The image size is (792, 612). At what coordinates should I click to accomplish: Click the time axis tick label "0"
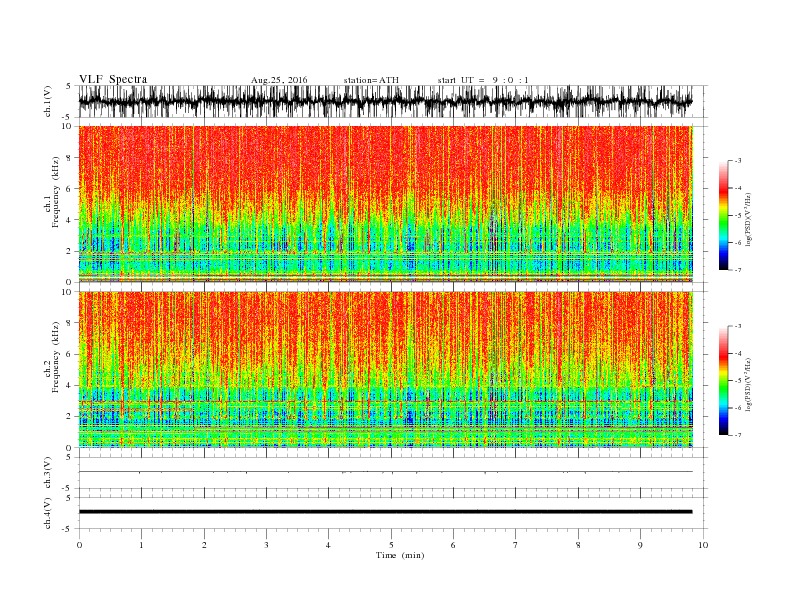tap(79, 545)
